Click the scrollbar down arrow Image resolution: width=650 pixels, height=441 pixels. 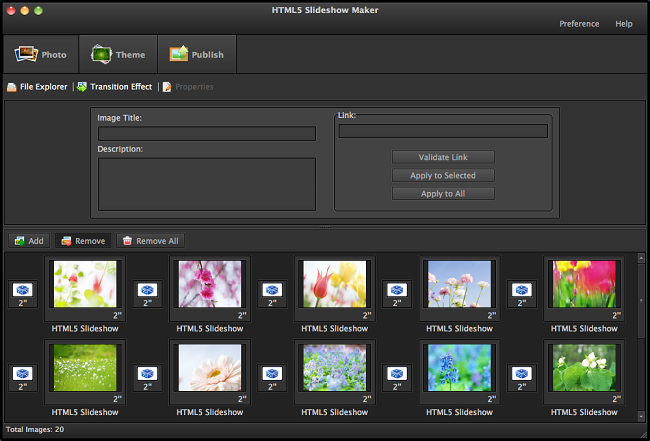[641, 416]
